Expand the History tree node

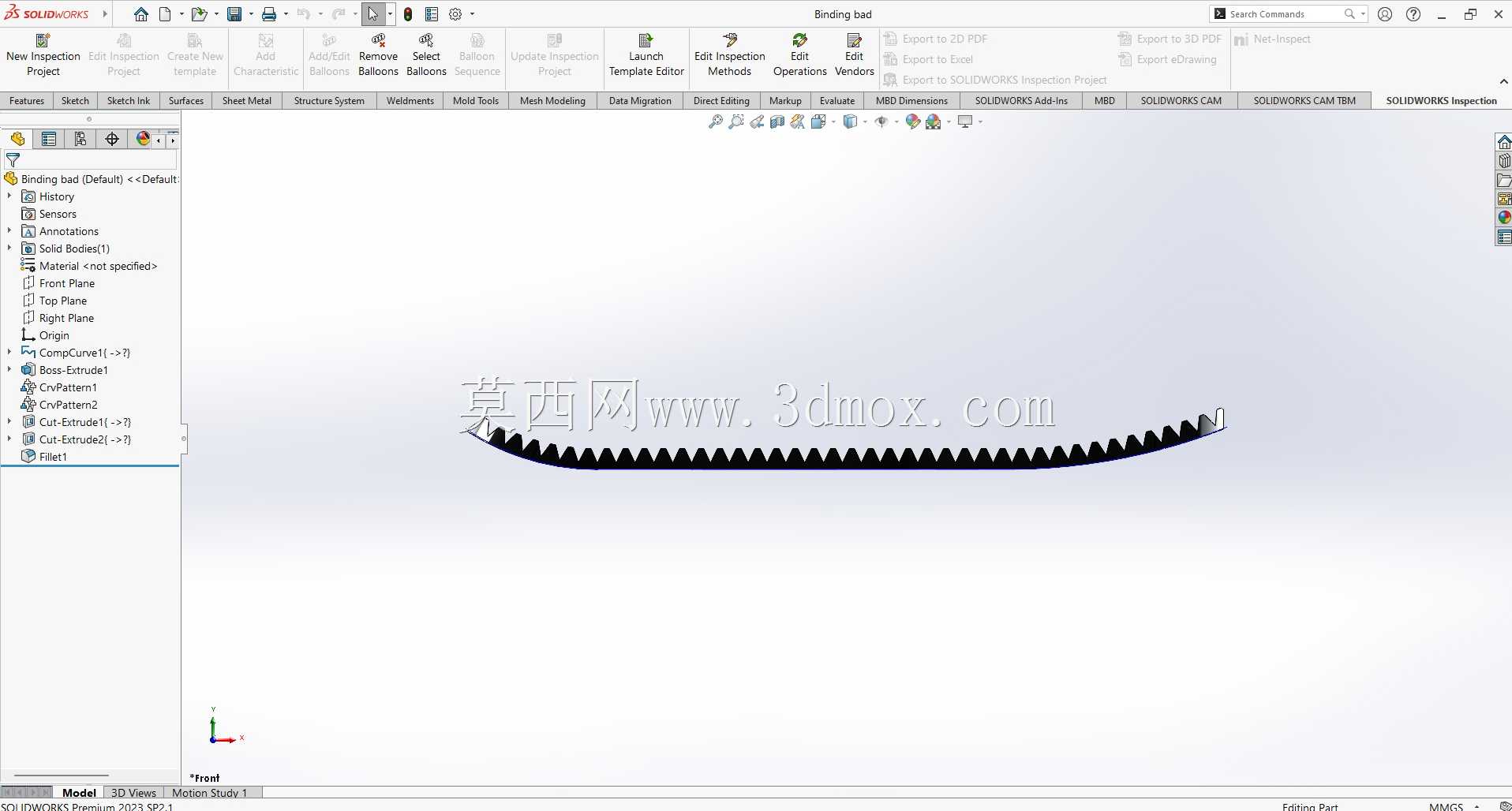click(x=9, y=196)
